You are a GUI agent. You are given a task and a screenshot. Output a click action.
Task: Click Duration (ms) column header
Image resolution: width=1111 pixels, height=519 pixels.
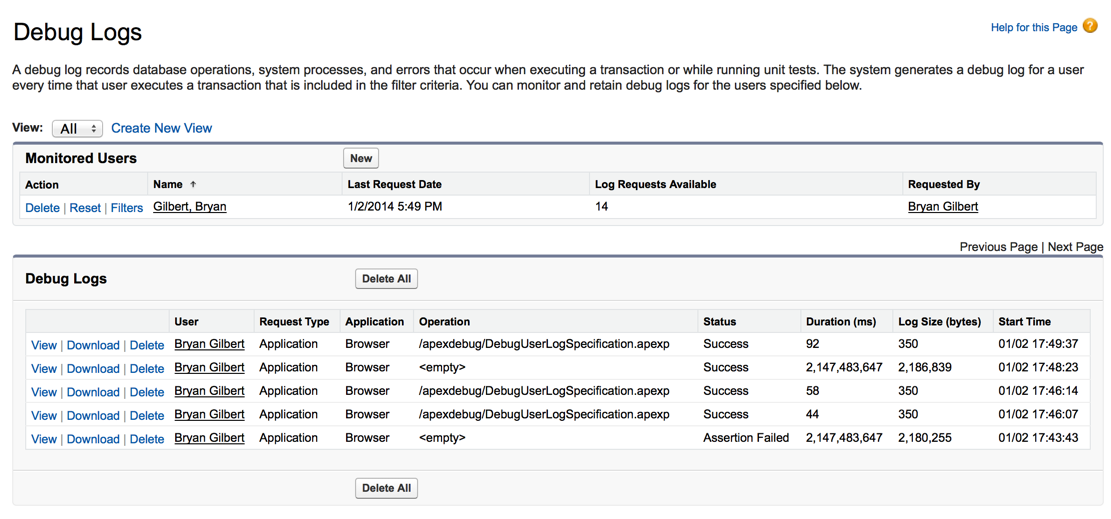(840, 321)
